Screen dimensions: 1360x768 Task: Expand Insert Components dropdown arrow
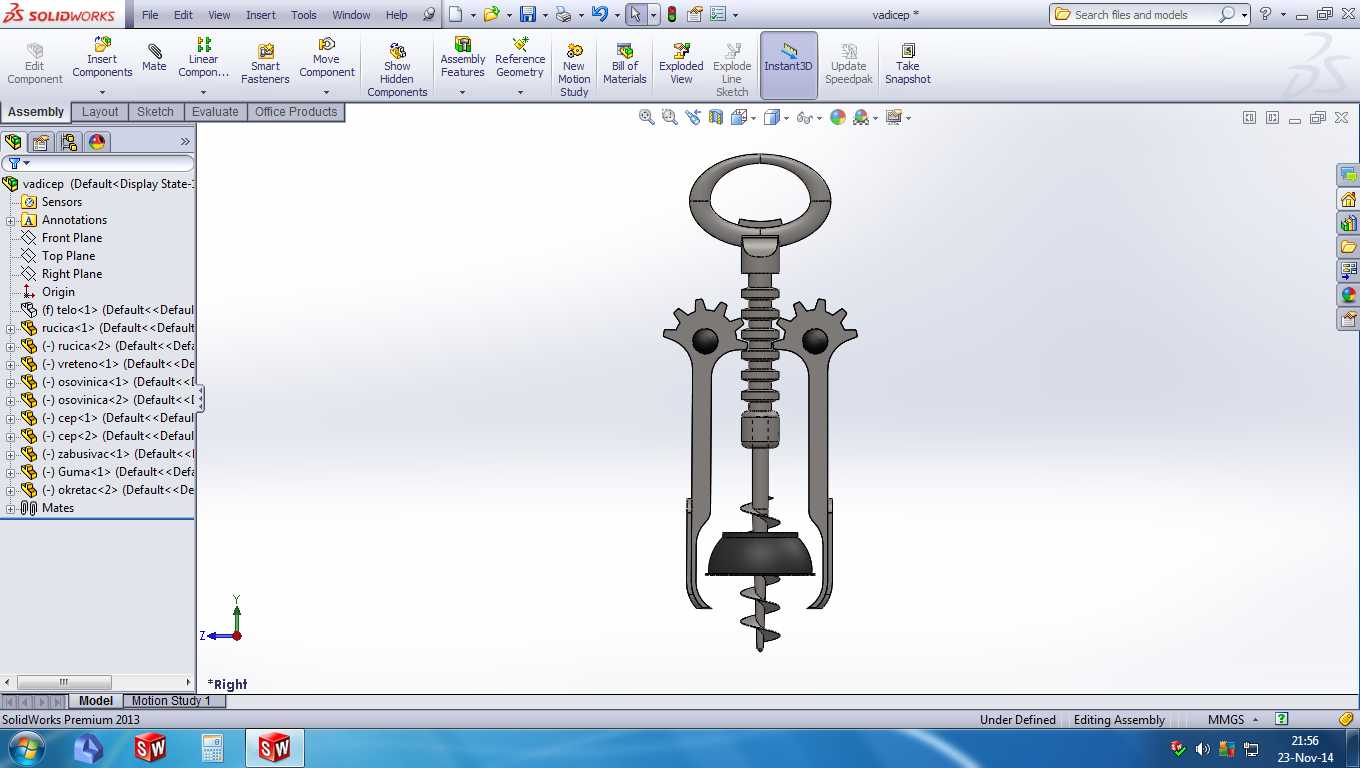coord(102,92)
